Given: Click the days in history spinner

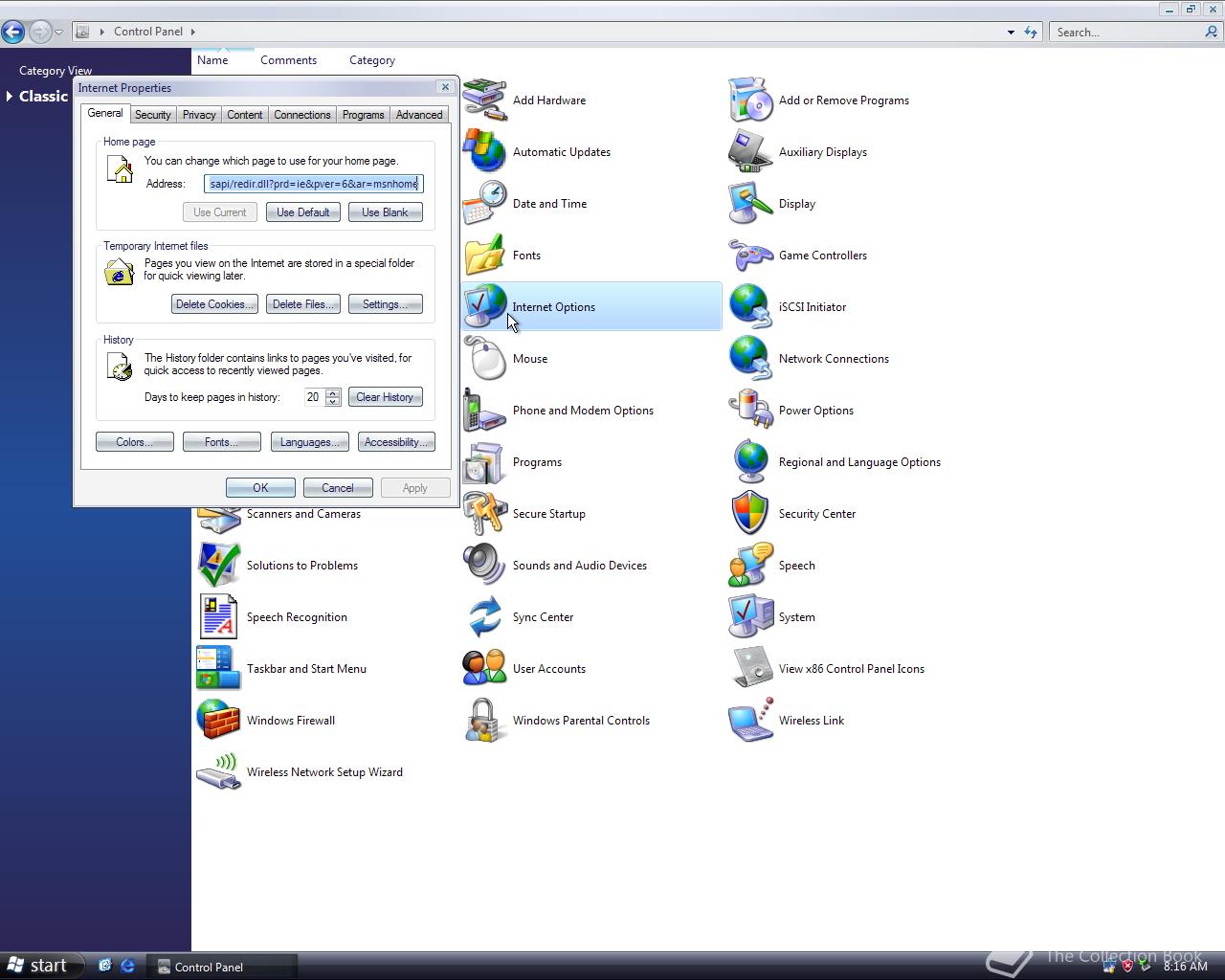Looking at the screenshot, I should pos(332,397).
